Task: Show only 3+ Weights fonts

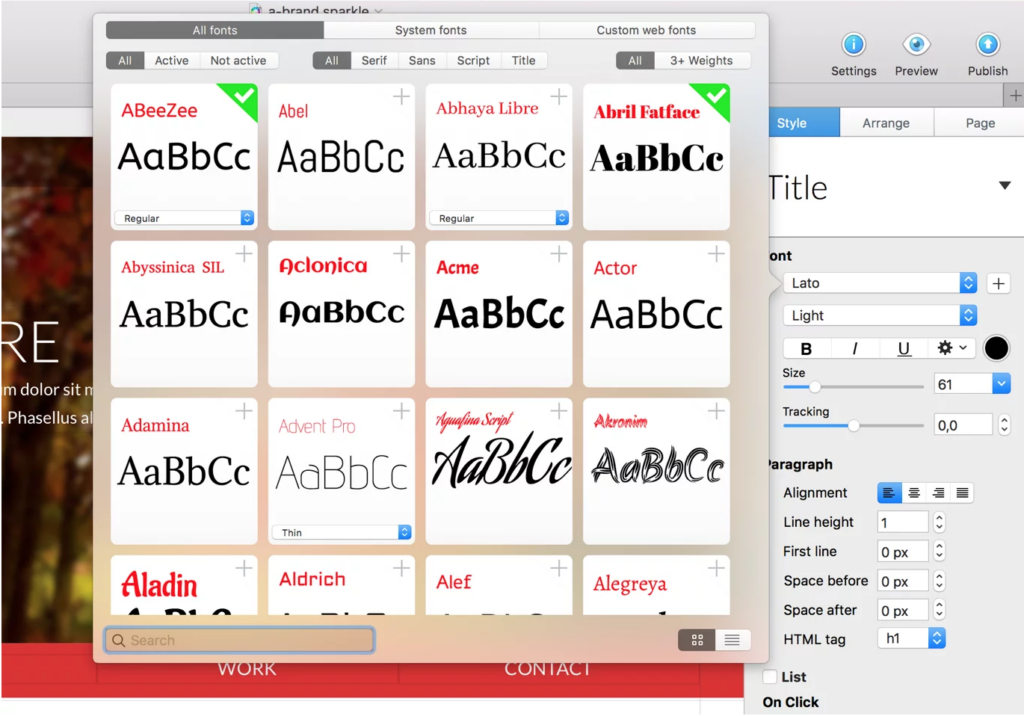Action: pos(701,61)
